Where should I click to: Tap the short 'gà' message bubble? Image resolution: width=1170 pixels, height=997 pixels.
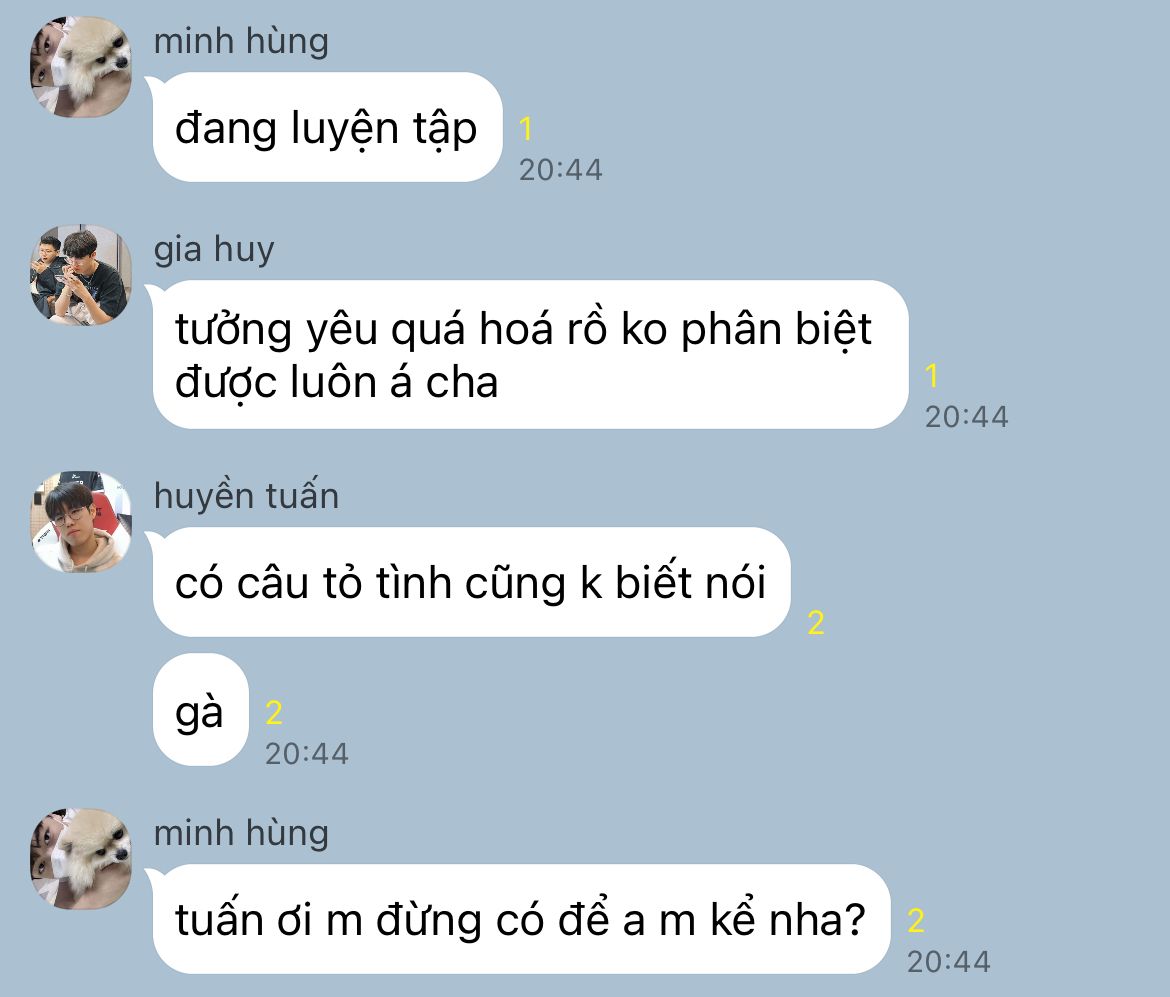click(x=200, y=710)
